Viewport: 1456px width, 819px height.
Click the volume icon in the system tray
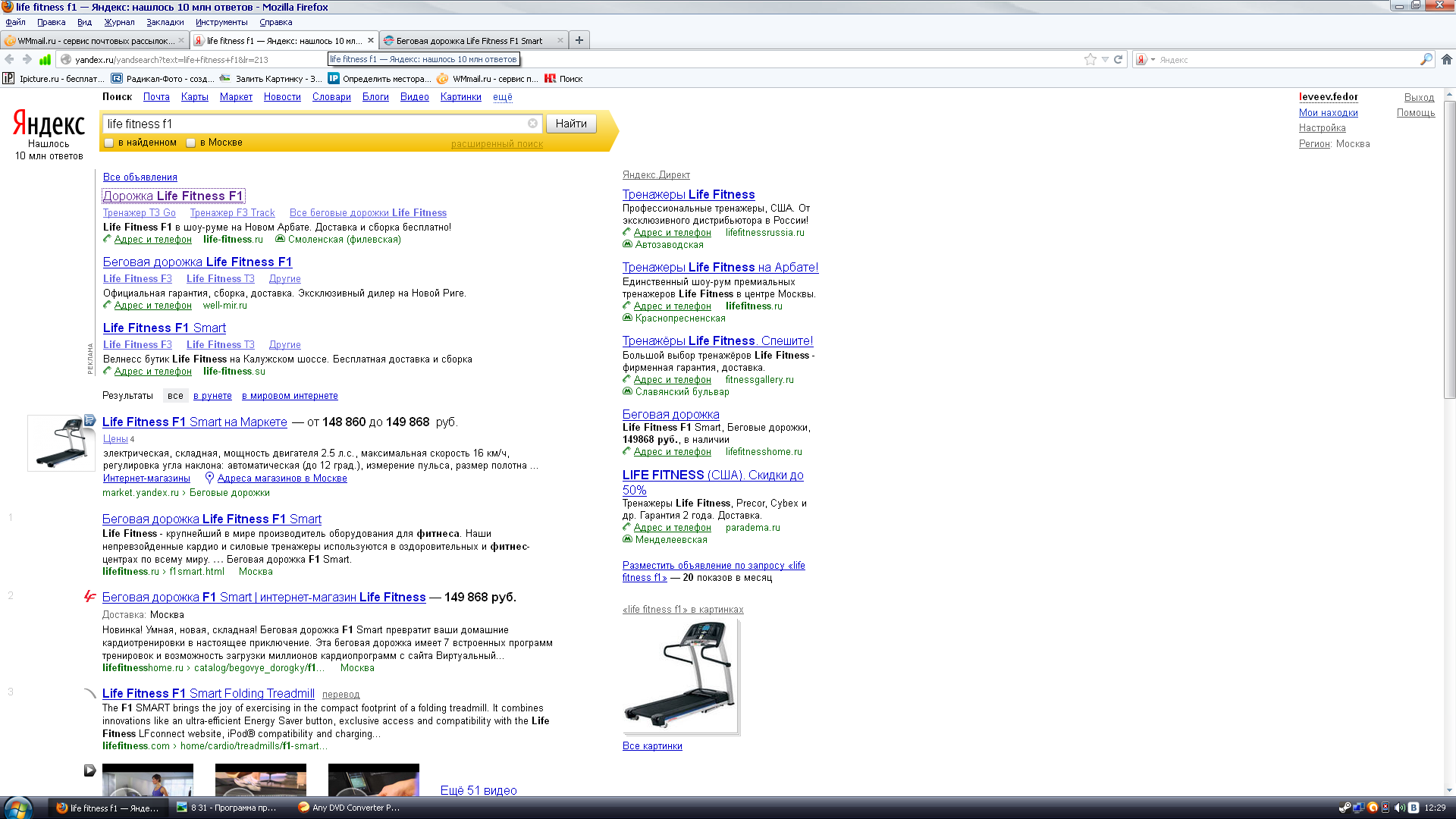click(1399, 808)
